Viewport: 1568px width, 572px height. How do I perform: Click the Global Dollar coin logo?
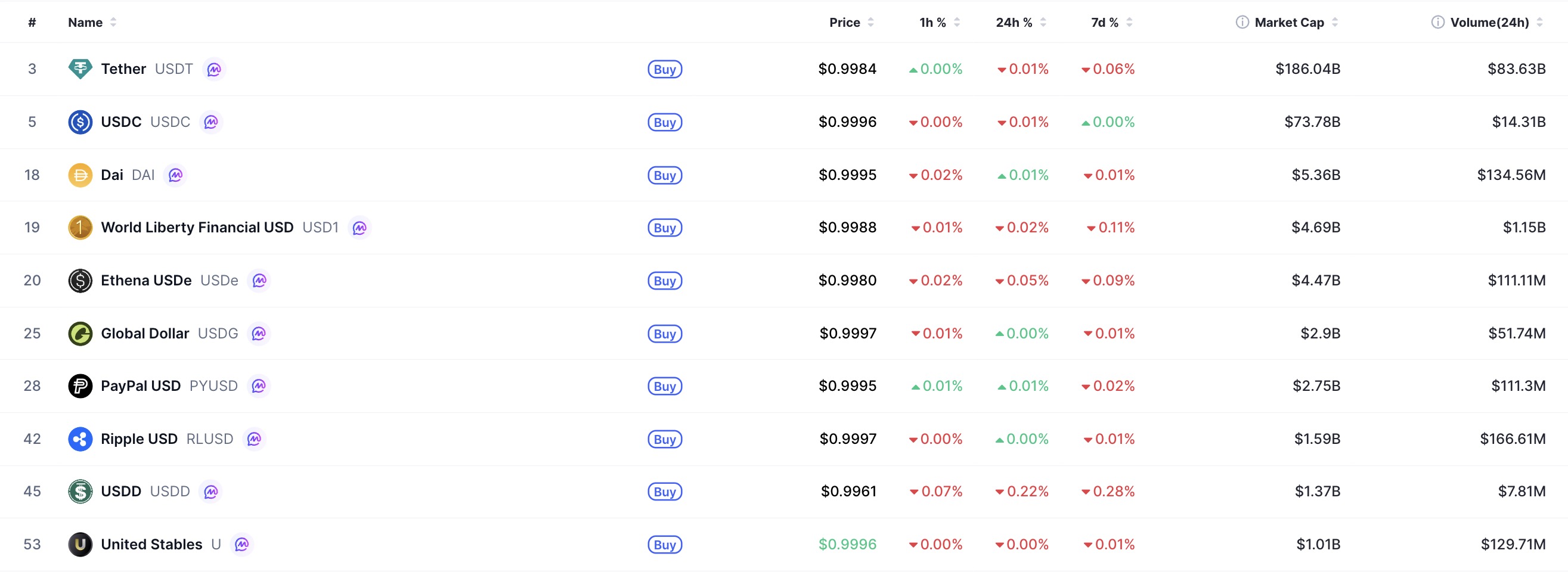tap(80, 334)
